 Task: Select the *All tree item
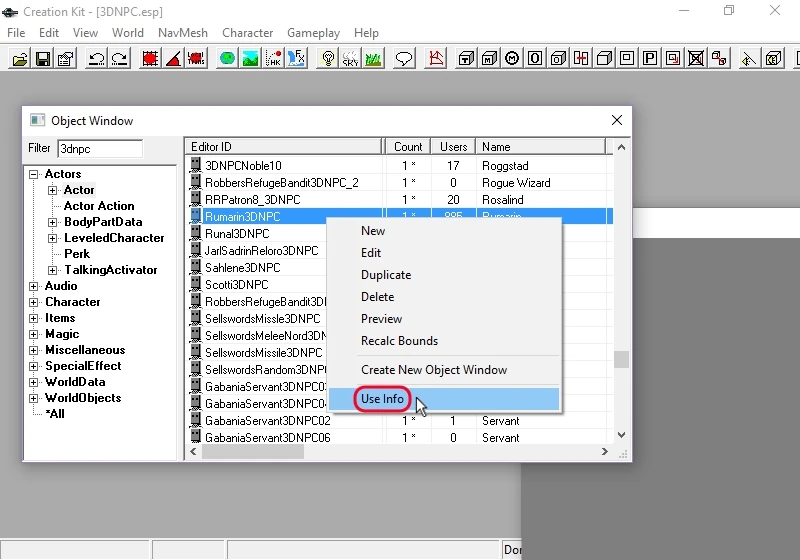point(55,414)
